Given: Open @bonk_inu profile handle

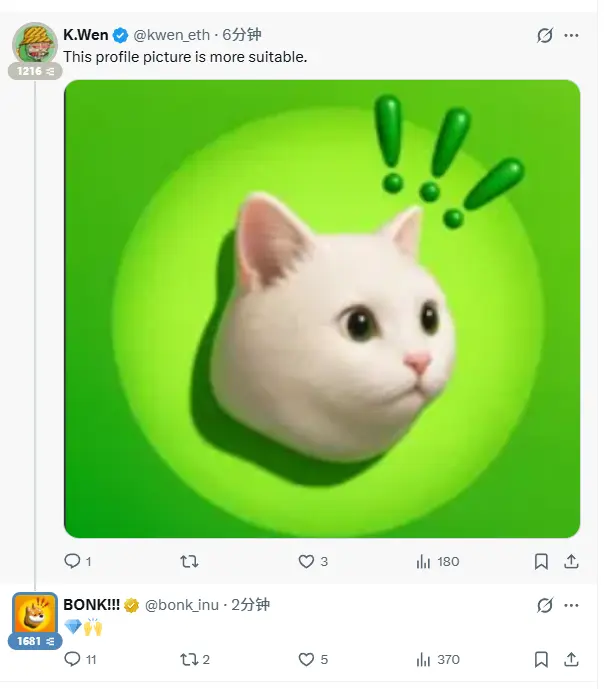Looking at the screenshot, I should point(181,605).
